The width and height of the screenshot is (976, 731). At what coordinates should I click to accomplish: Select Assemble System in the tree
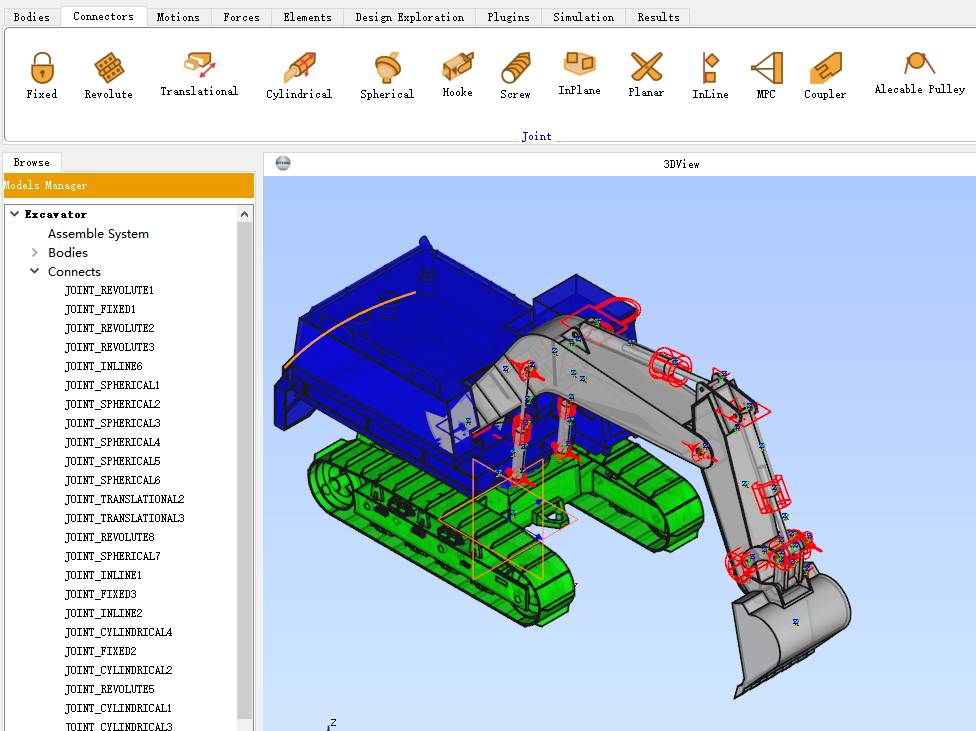coord(98,233)
